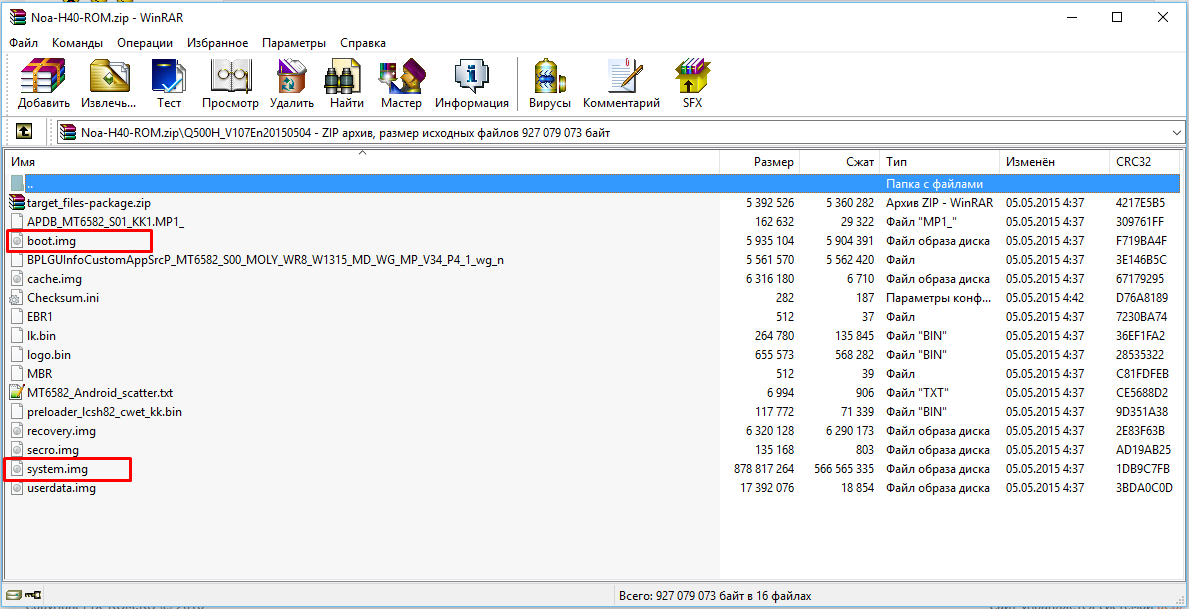Click the status bar total size text
1189x609 pixels.
[714, 595]
